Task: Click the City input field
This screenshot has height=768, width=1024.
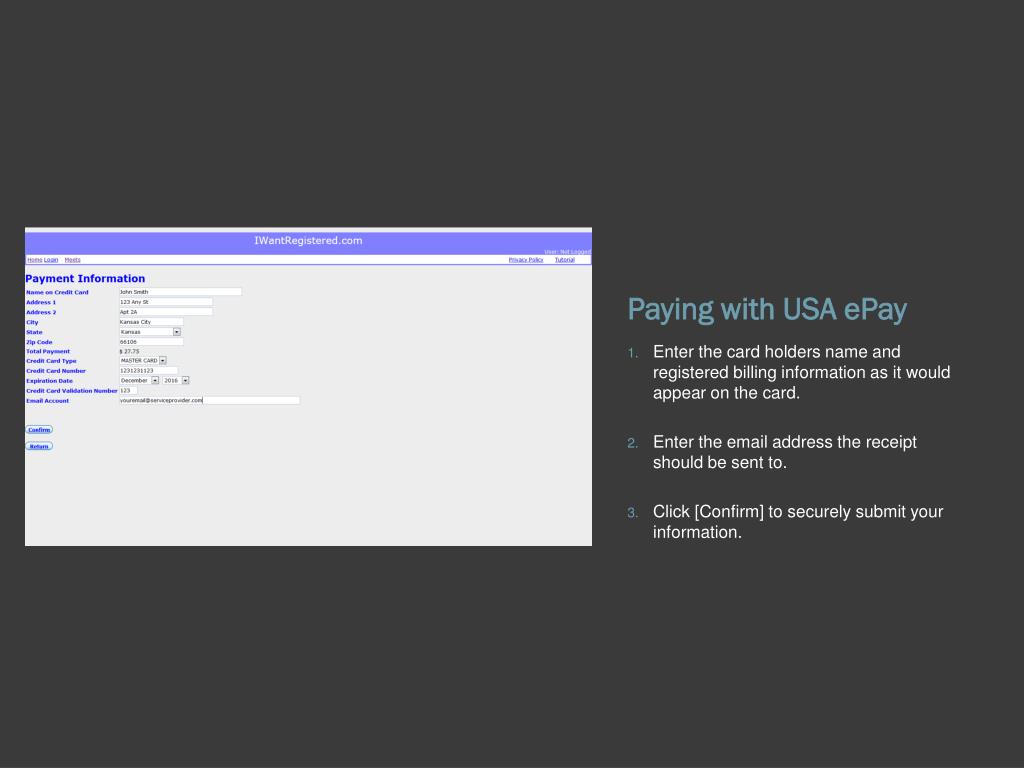Action: point(151,322)
